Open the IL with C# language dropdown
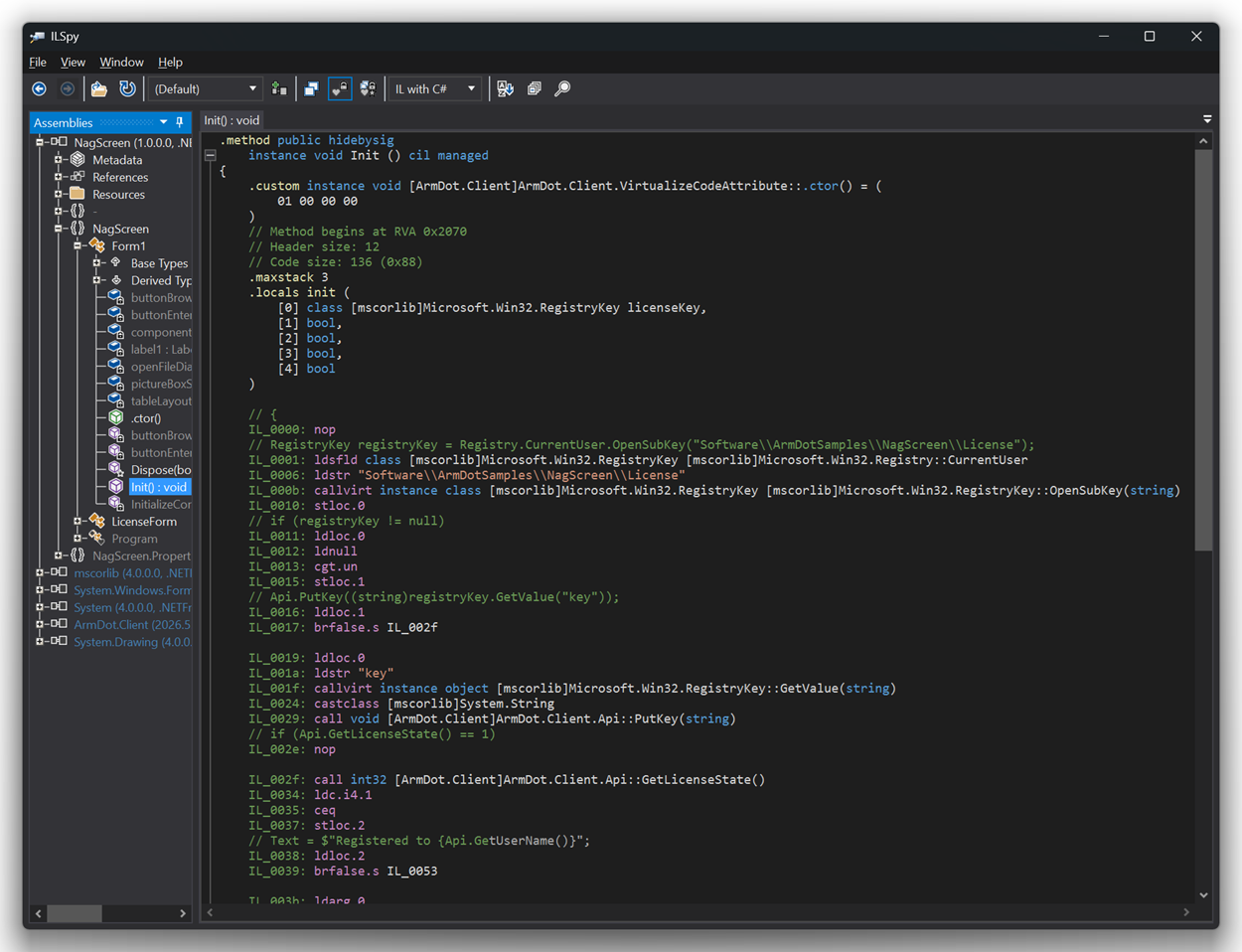The width and height of the screenshot is (1242, 952). (x=434, y=88)
